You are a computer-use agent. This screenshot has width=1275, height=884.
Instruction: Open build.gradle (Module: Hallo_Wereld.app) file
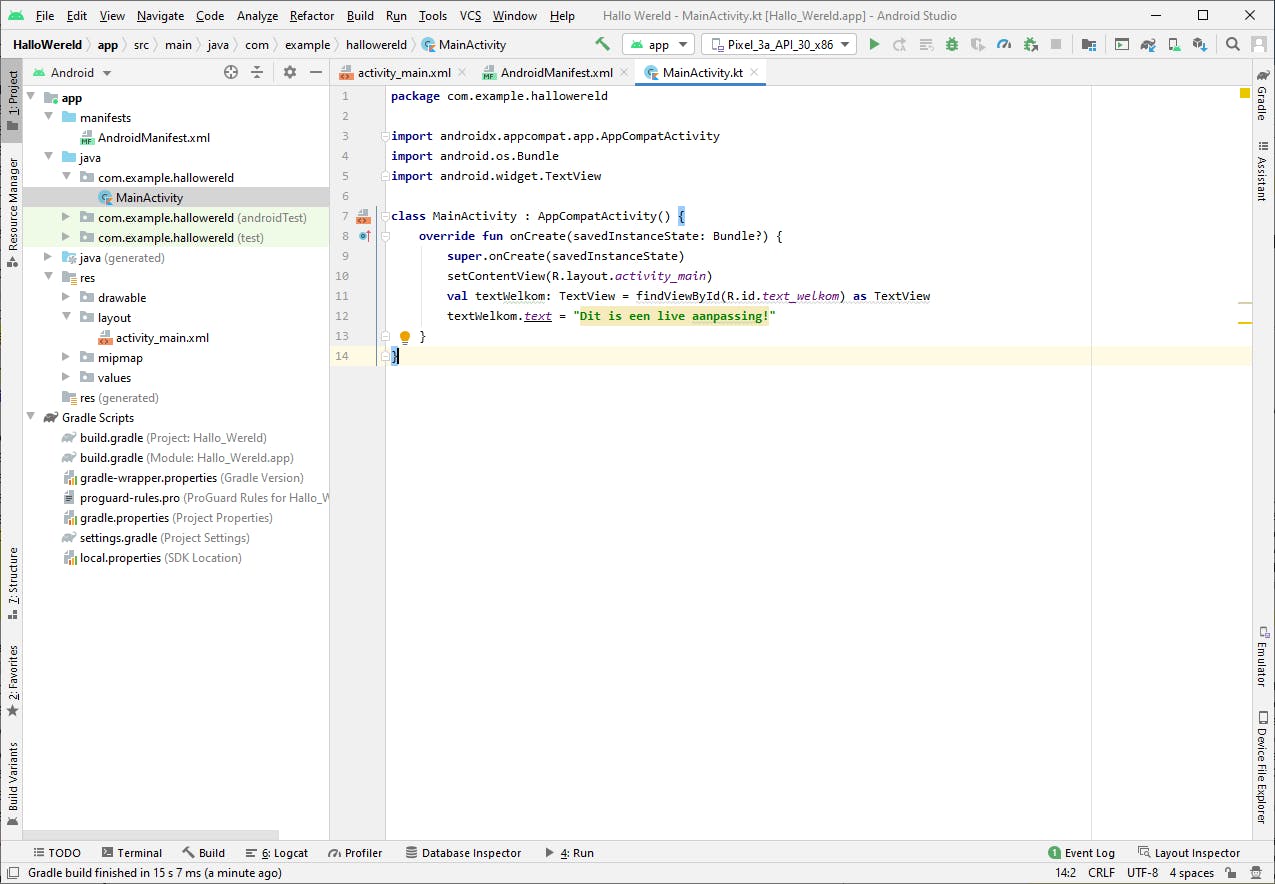186,458
